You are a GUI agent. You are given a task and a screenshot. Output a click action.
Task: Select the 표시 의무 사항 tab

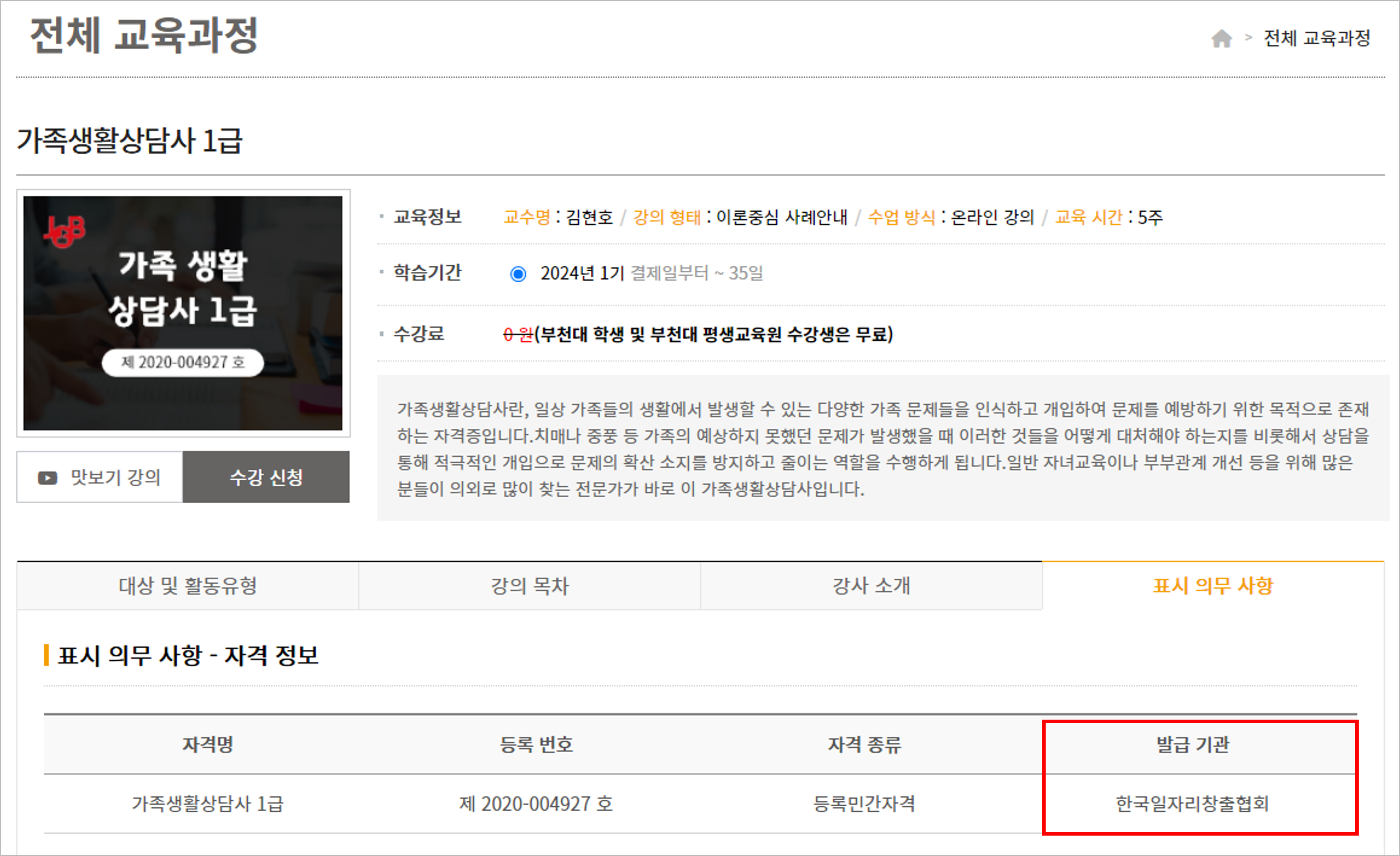pos(1213,586)
